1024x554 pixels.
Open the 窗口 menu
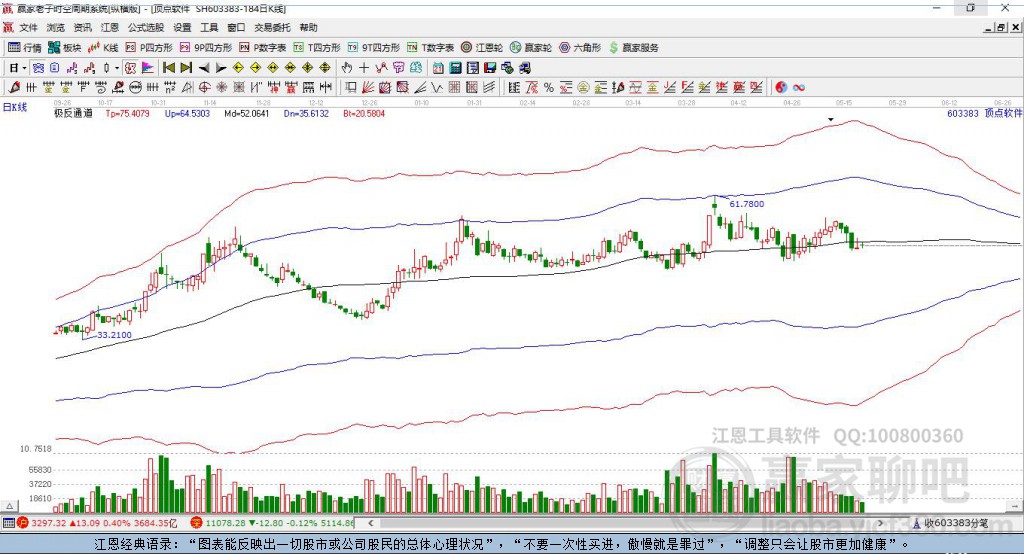(x=236, y=27)
